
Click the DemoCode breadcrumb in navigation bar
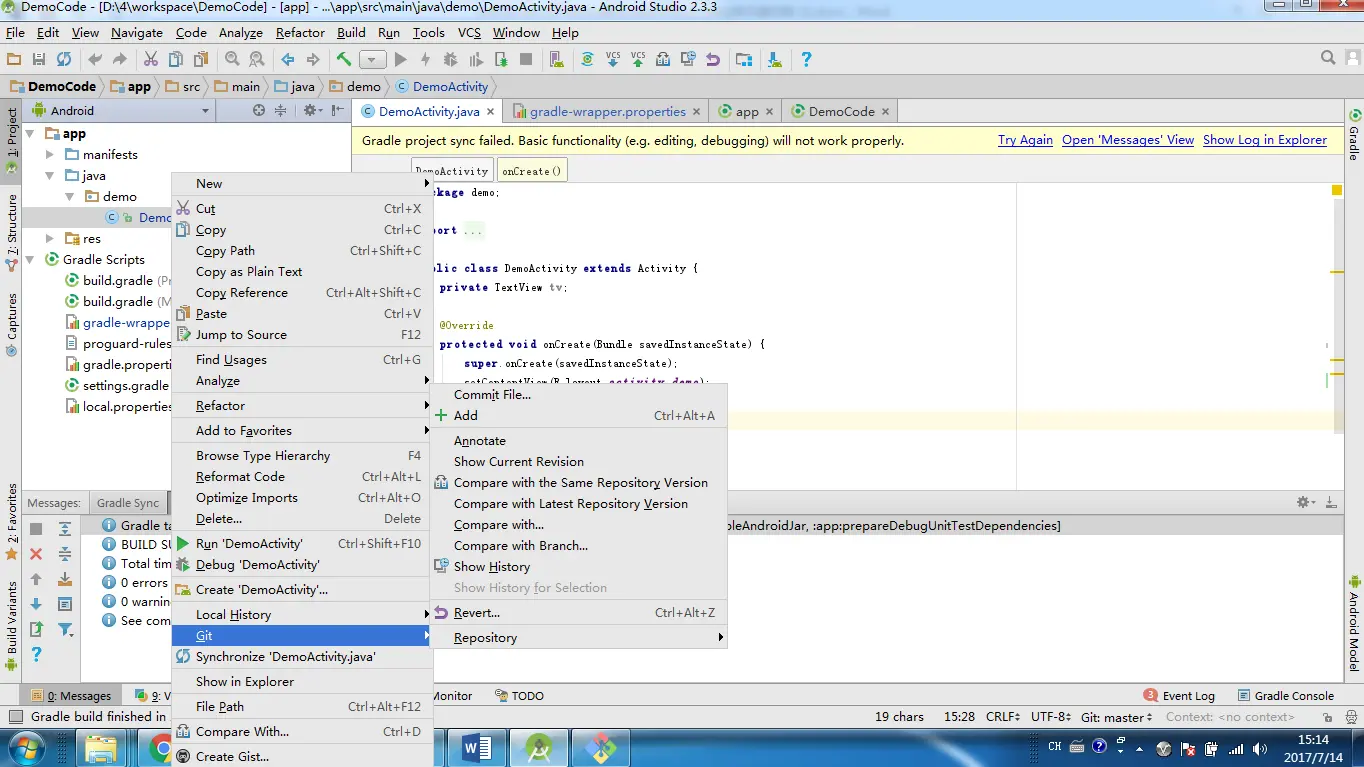pos(53,86)
